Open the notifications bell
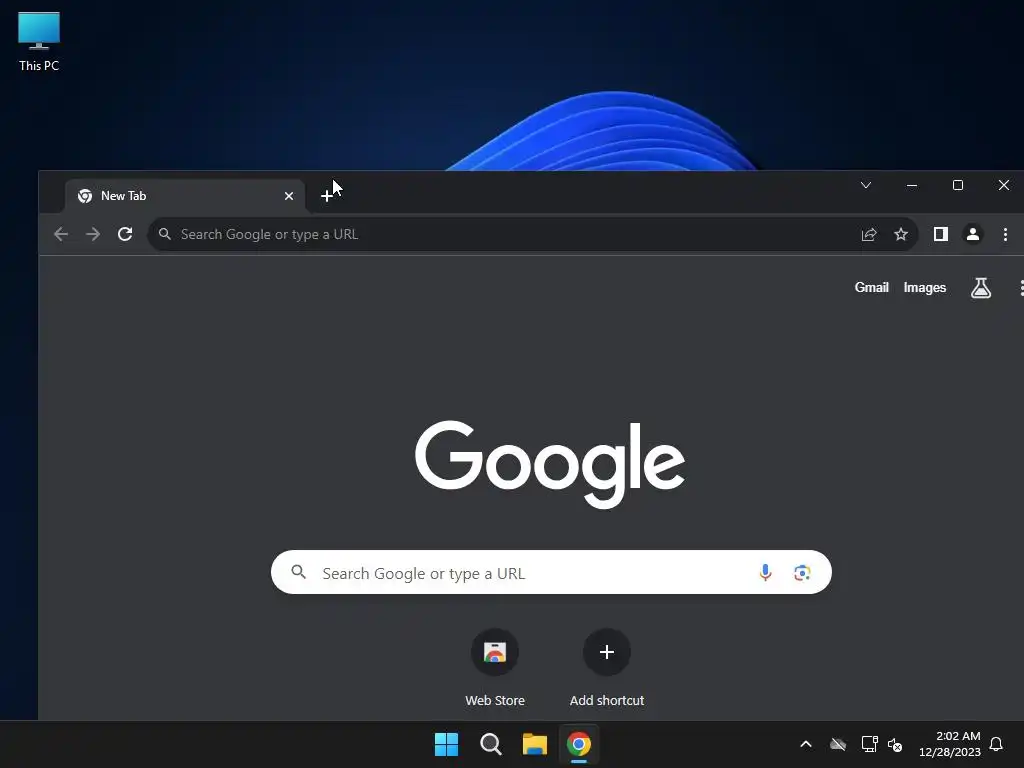Screen dimensions: 1024x768 coord(996,744)
